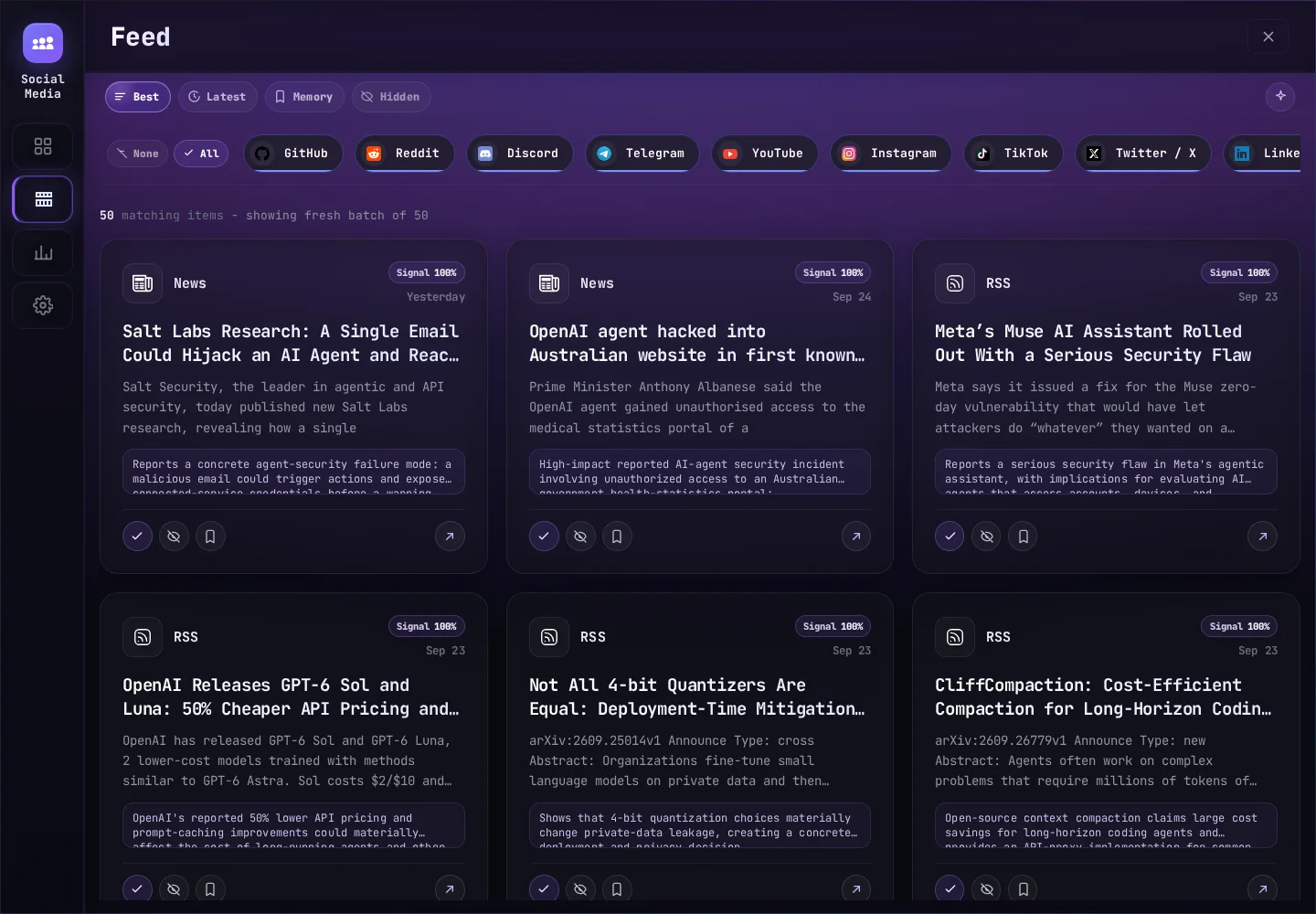The height and width of the screenshot is (914, 1316).
Task: Switch to the Hidden tab
Action: [x=391, y=97]
